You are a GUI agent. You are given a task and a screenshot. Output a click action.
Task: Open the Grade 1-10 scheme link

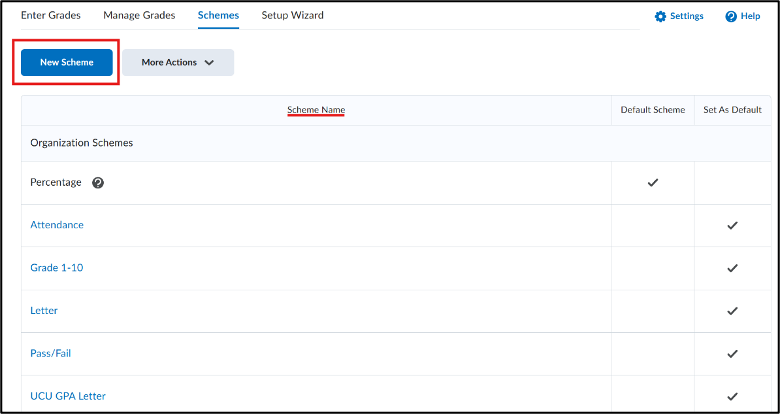coord(57,268)
